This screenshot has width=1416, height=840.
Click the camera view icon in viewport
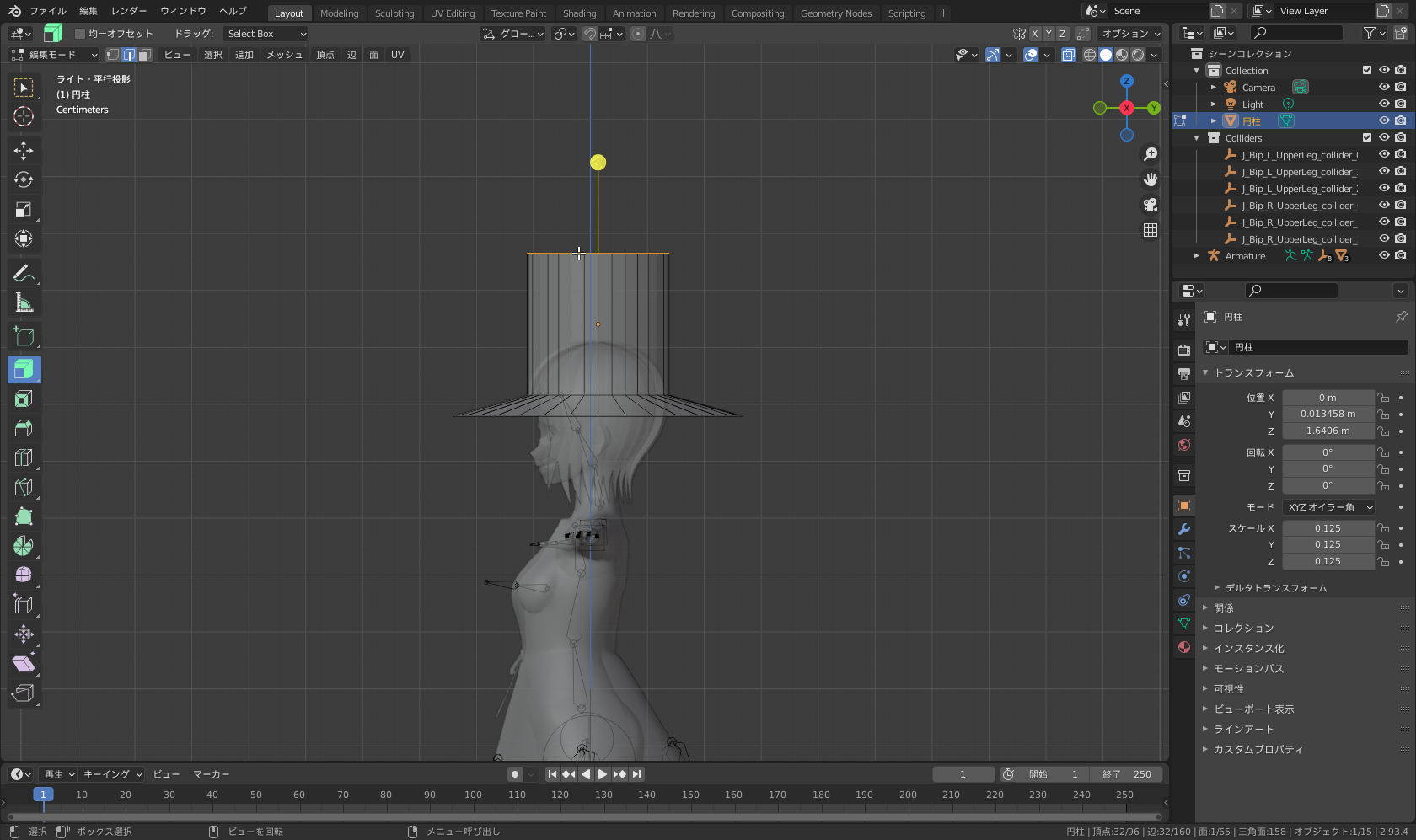tap(1150, 205)
